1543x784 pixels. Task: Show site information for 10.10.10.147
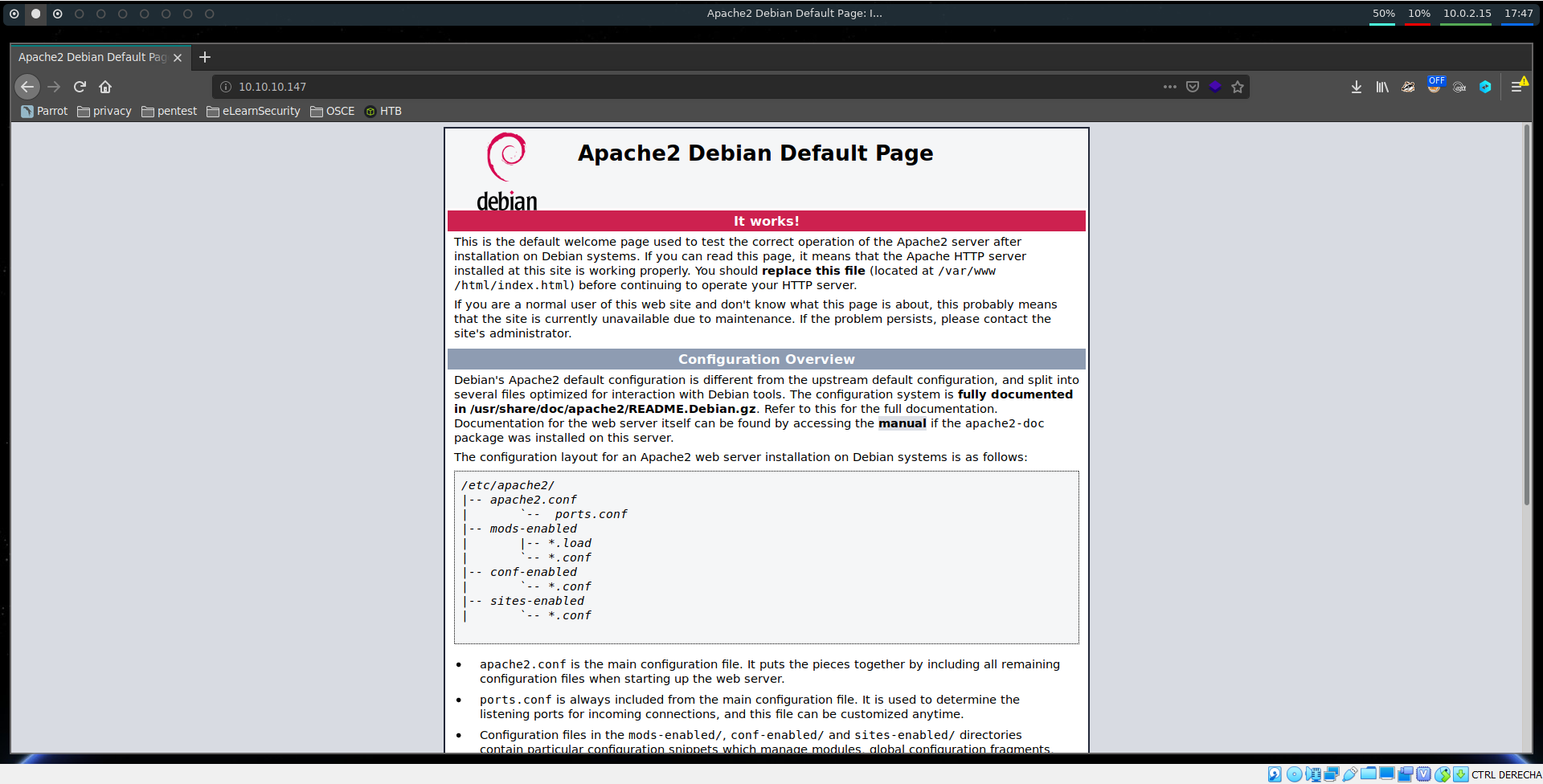(226, 87)
